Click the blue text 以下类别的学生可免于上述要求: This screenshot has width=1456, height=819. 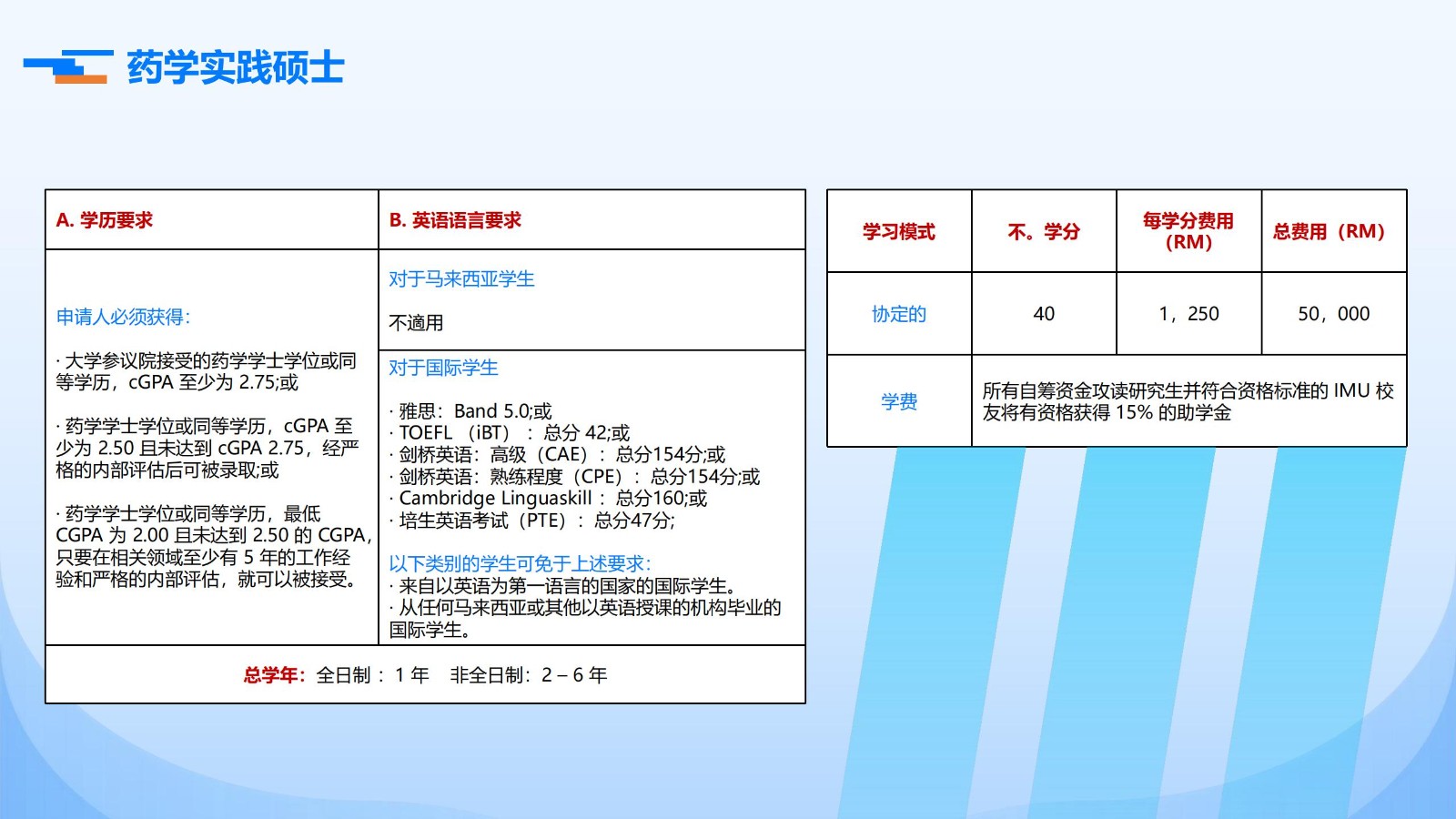click(520, 564)
